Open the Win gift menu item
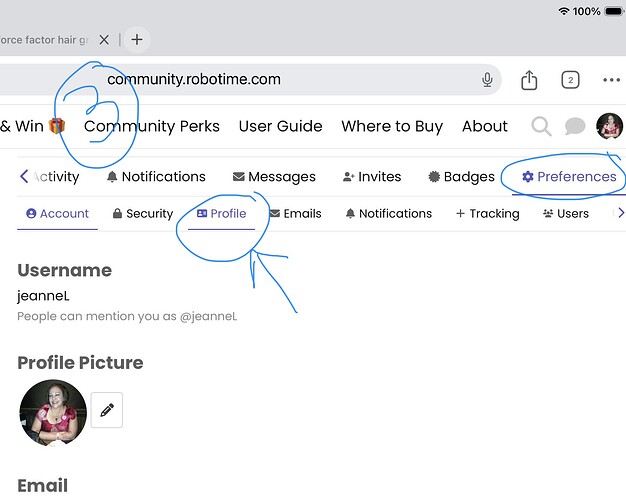The image size is (626, 500). [33, 126]
